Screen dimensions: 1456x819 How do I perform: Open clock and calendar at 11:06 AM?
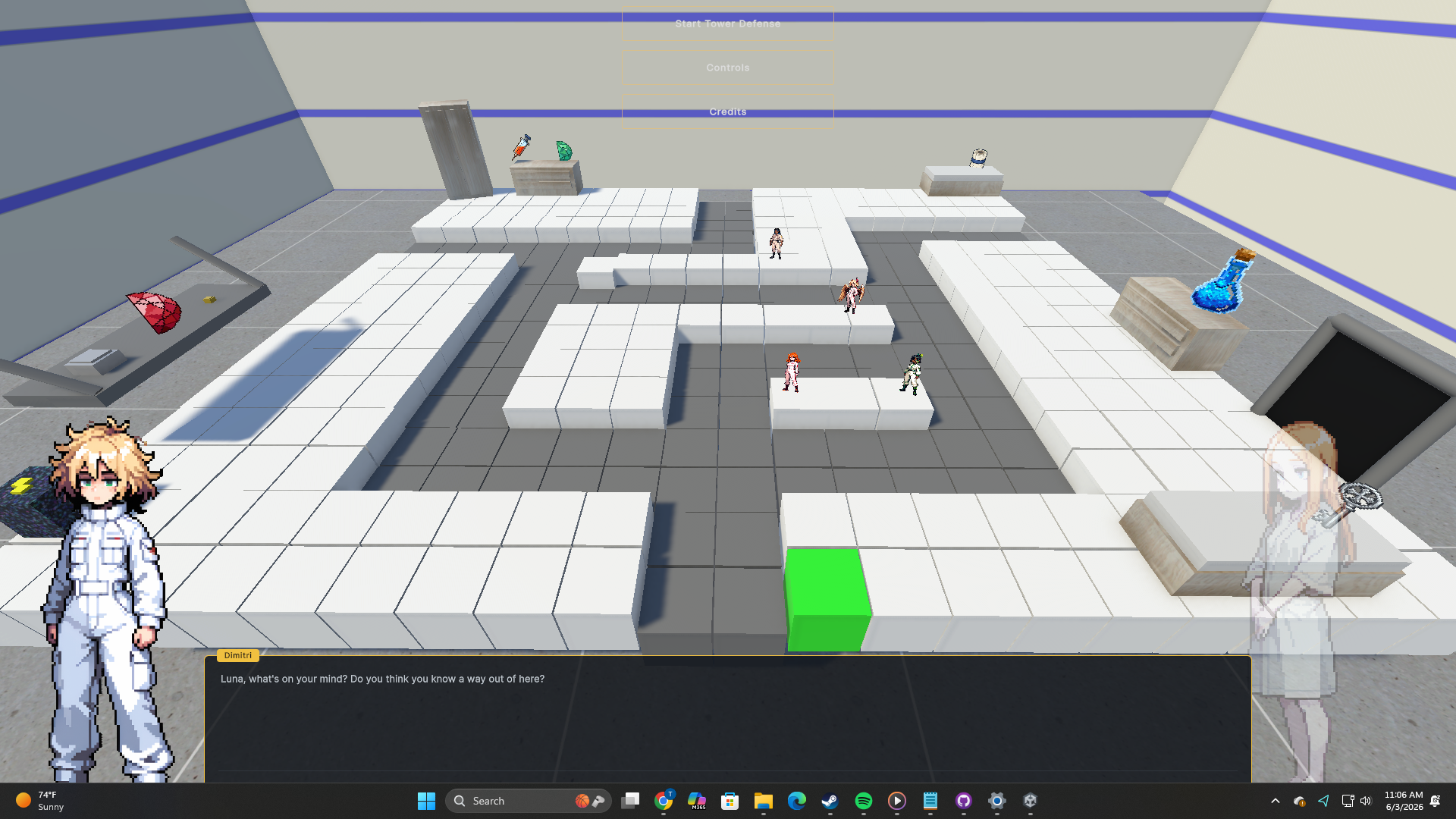pyautogui.click(x=1404, y=801)
